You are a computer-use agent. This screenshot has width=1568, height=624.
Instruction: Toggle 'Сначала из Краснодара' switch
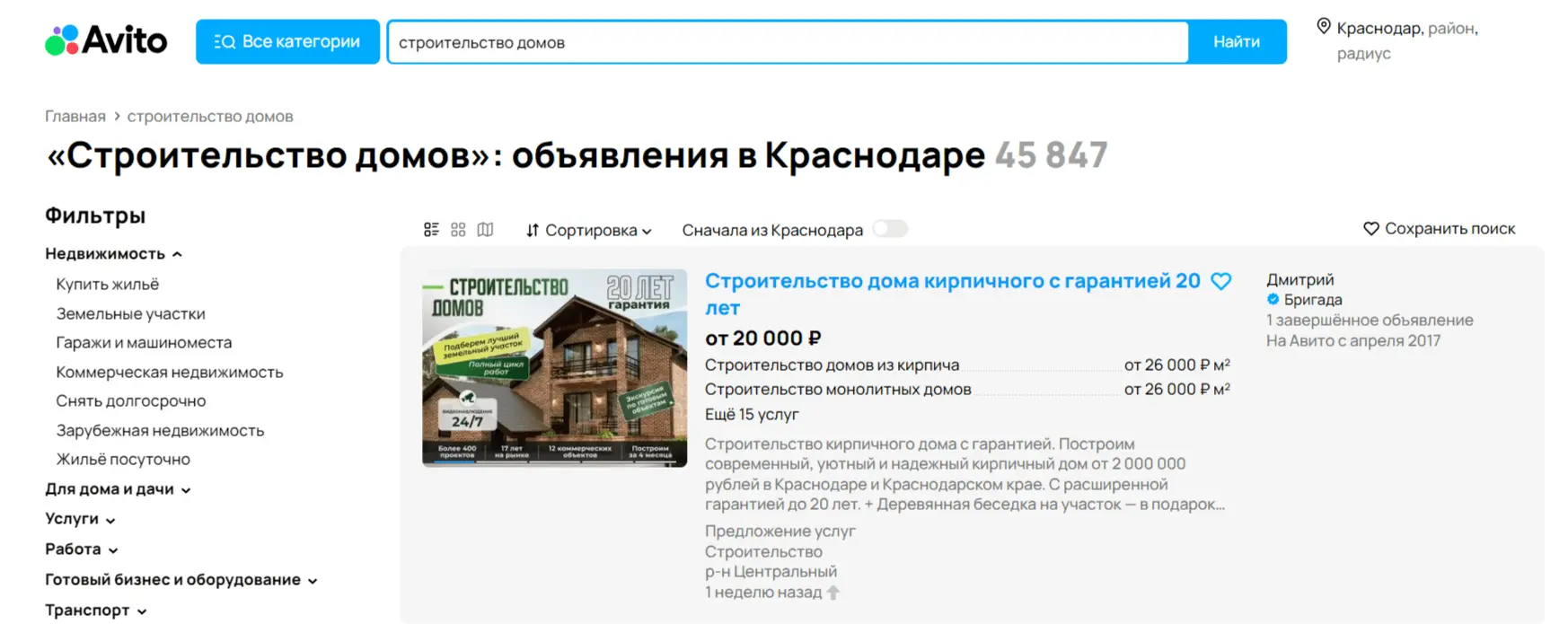pos(890,229)
